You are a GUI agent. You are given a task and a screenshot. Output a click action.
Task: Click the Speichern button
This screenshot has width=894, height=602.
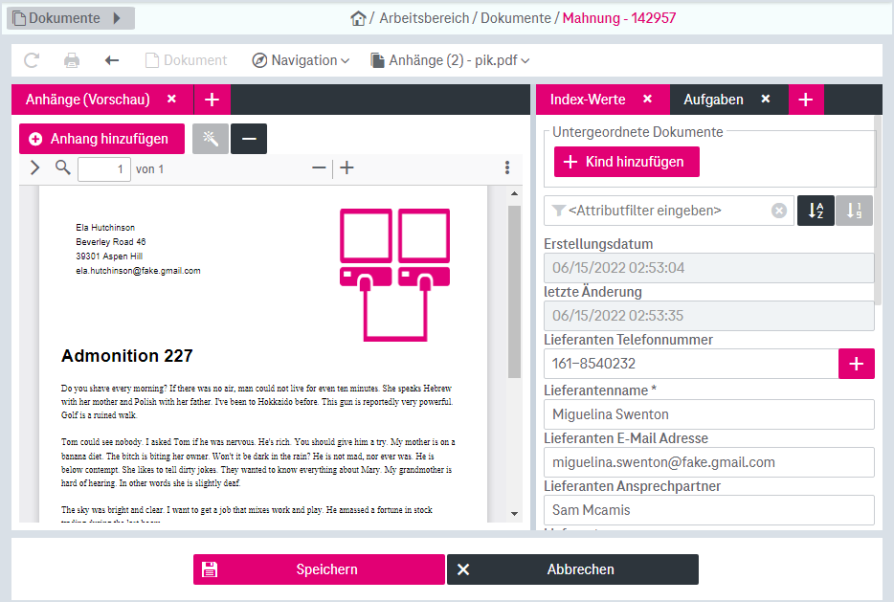[319, 569]
